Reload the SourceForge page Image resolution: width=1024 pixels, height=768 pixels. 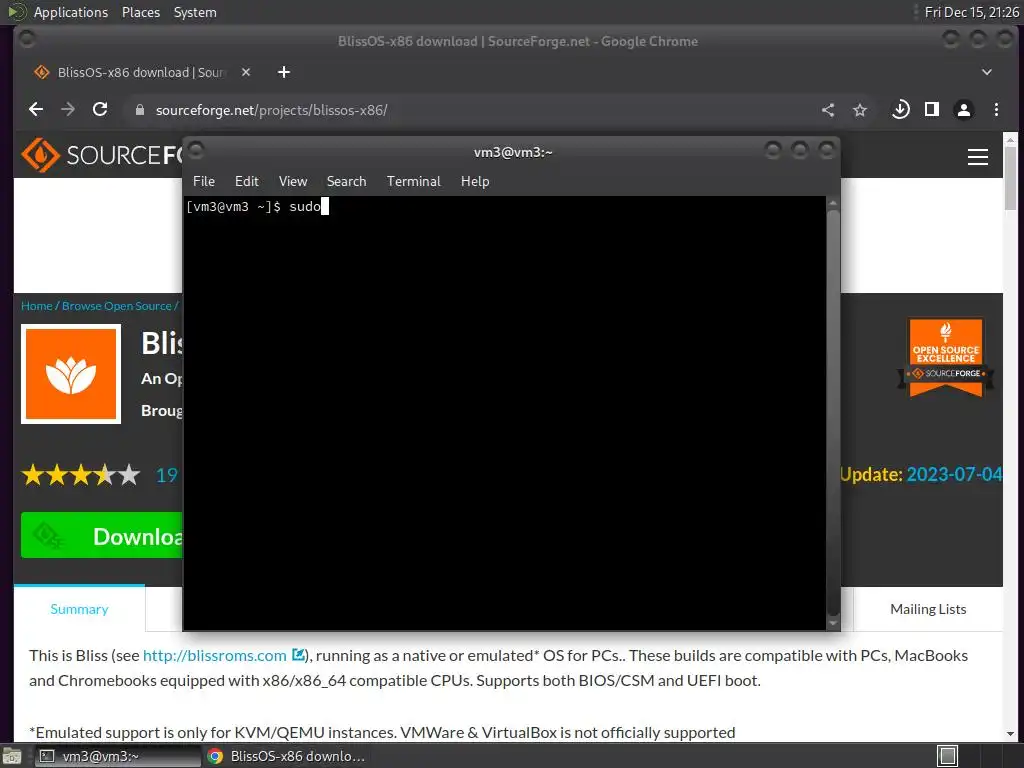[x=100, y=110]
